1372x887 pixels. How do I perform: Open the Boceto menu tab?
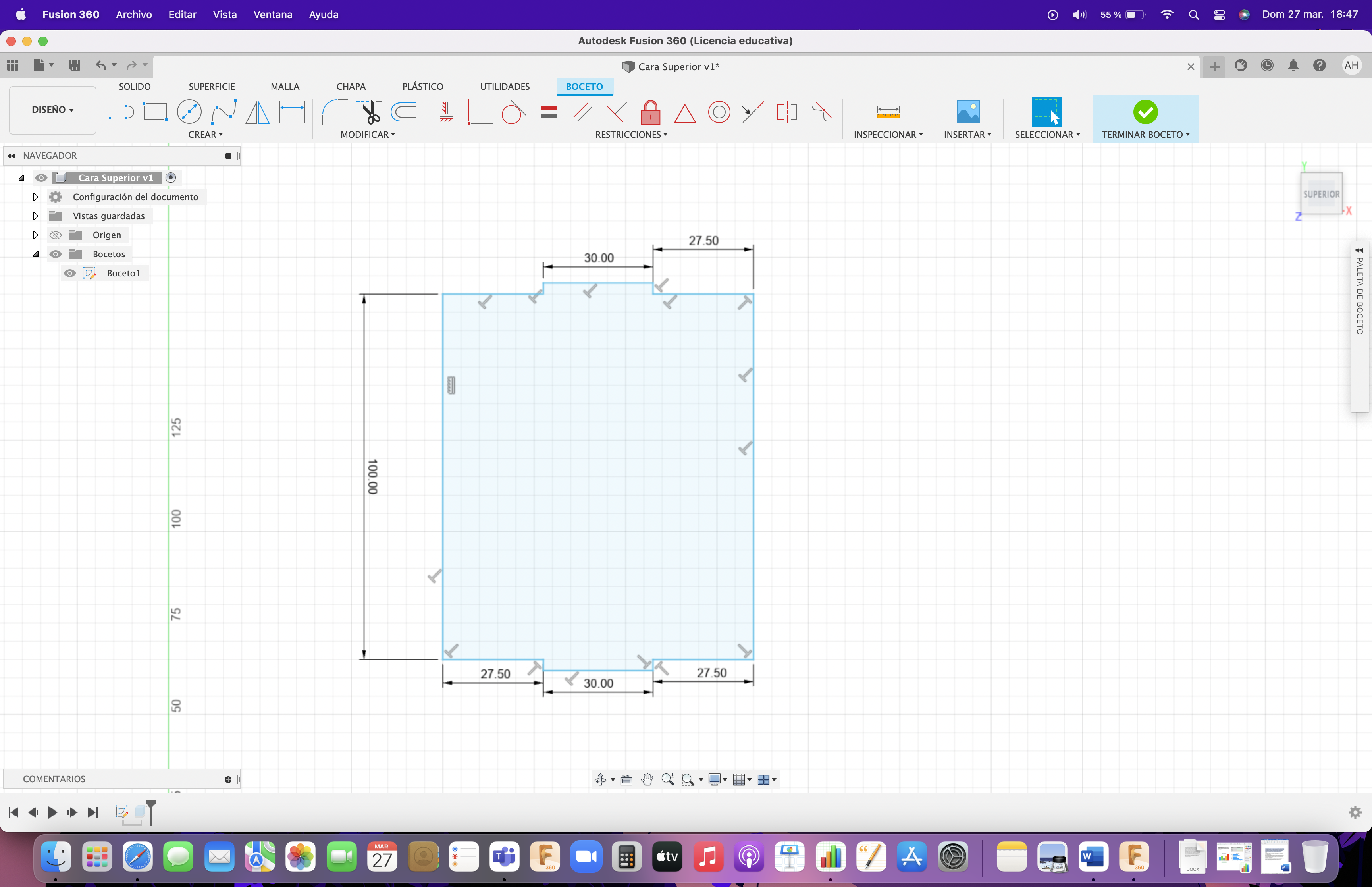point(584,86)
